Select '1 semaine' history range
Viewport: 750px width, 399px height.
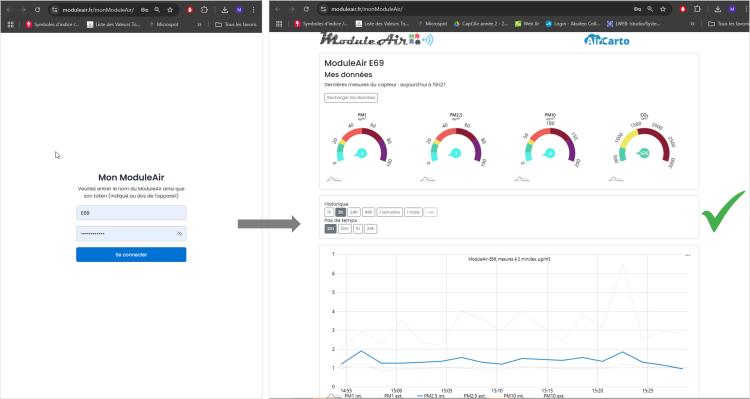(390, 212)
